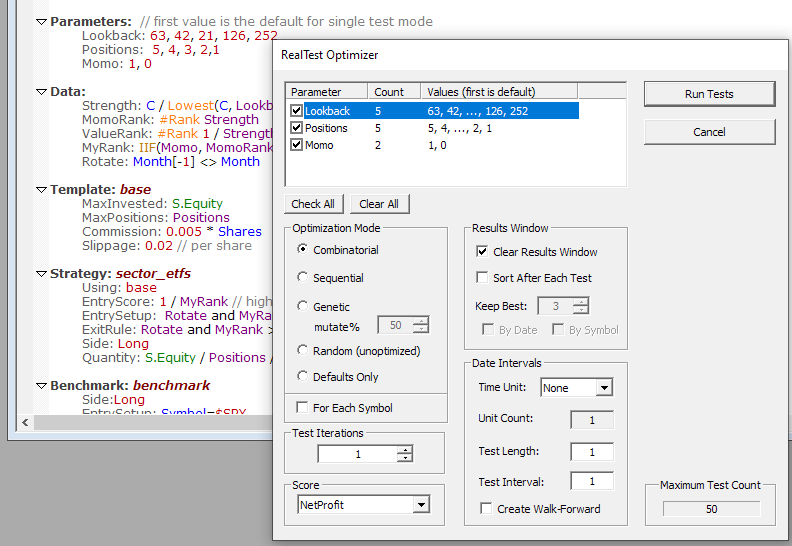Open the Time Unit dropdown
792x546 pixels.
click(x=604, y=388)
